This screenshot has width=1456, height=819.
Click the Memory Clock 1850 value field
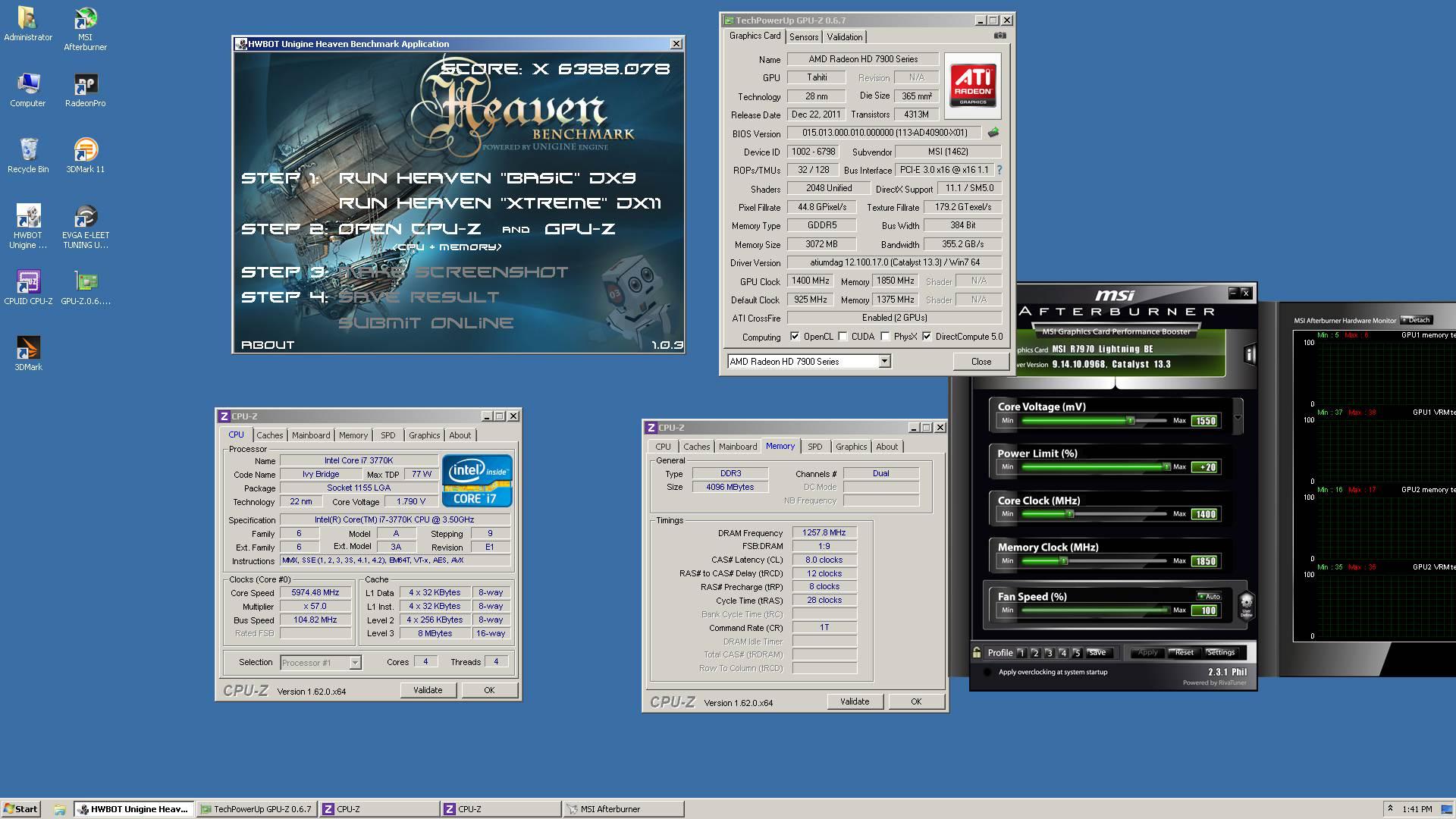click(x=1205, y=561)
